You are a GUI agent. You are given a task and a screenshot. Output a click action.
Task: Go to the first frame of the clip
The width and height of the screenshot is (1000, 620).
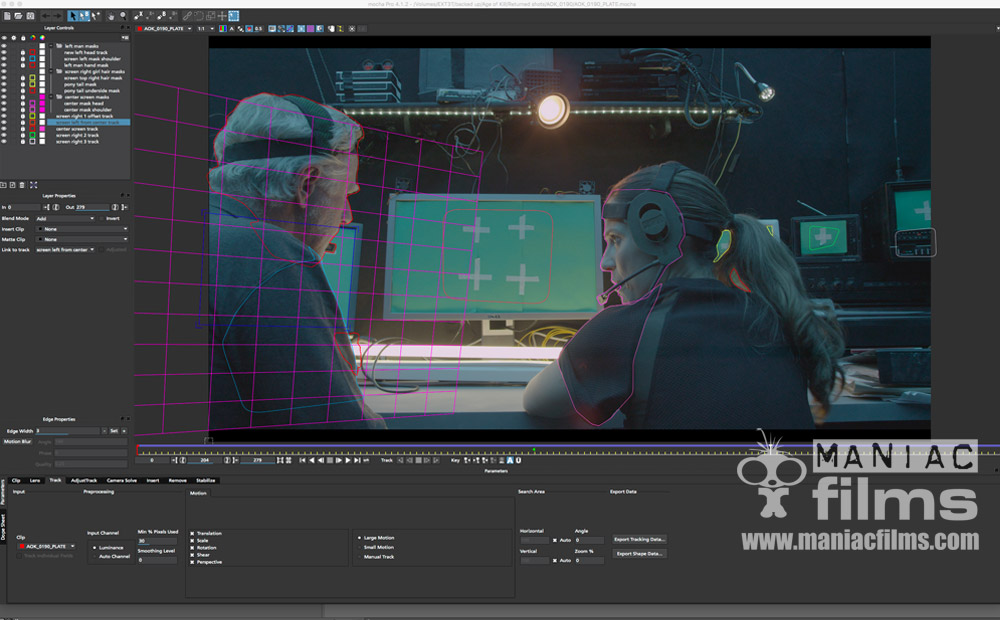pyautogui.click(x=302, y=460)
